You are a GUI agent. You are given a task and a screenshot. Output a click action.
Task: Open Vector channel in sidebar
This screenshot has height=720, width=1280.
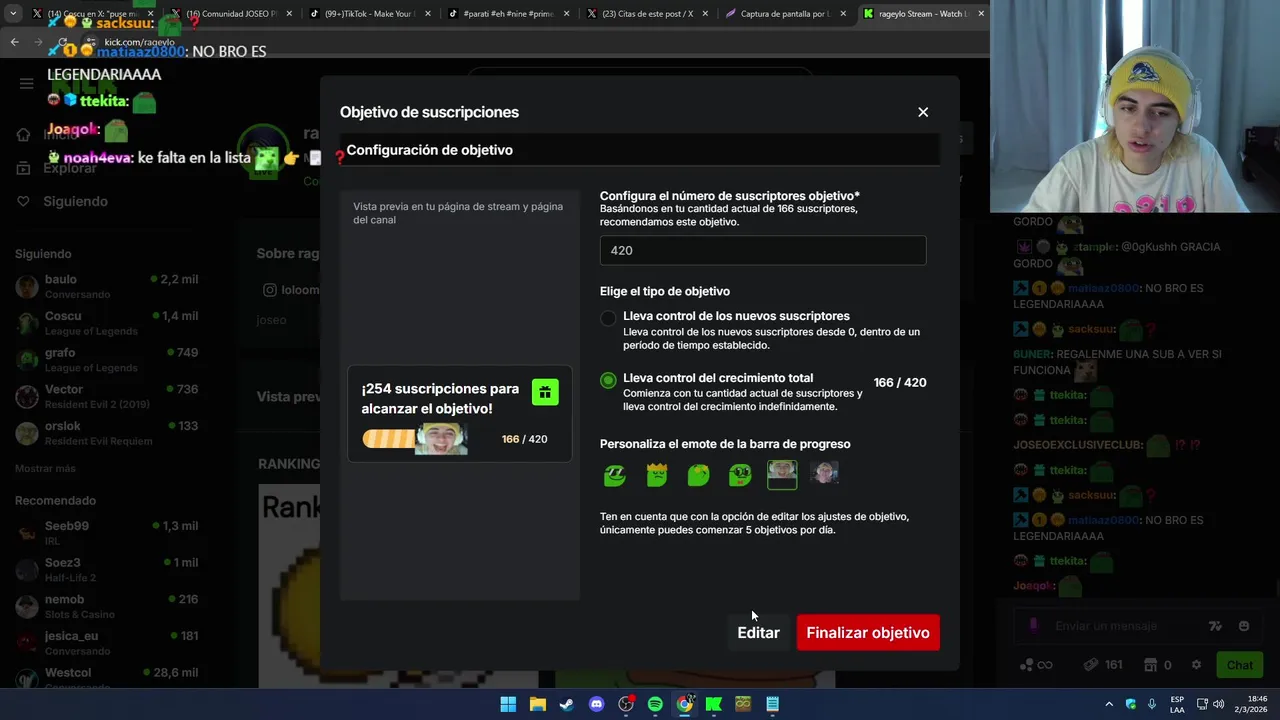coord(106,396)
